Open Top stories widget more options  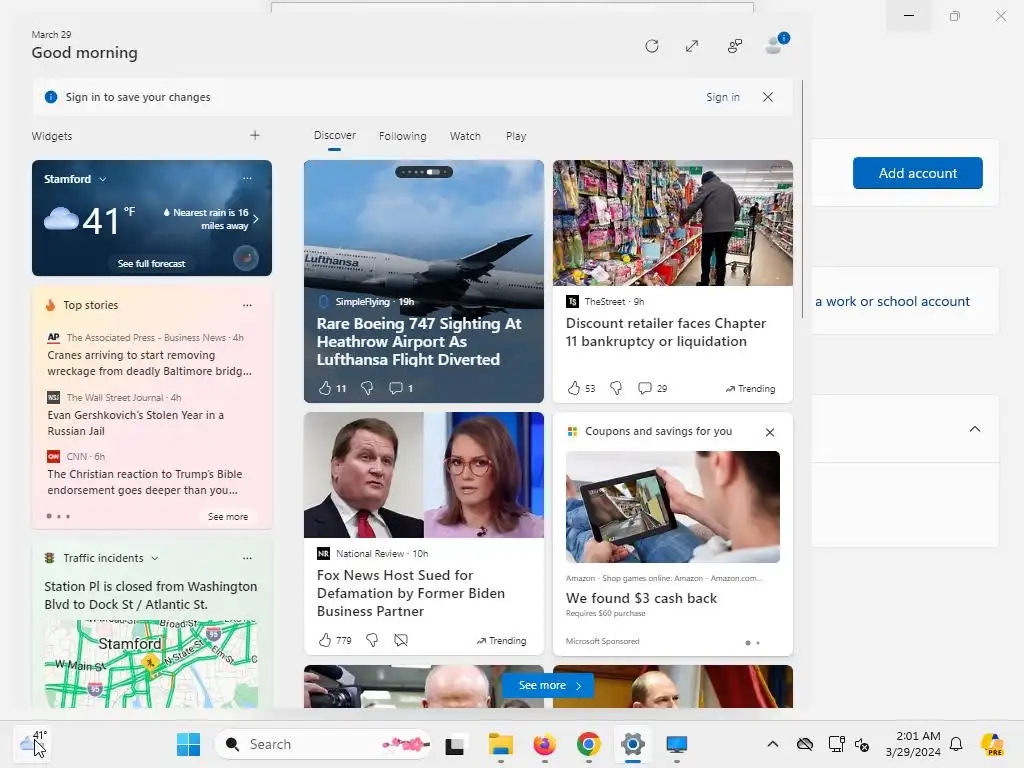(x=247, y=305)
